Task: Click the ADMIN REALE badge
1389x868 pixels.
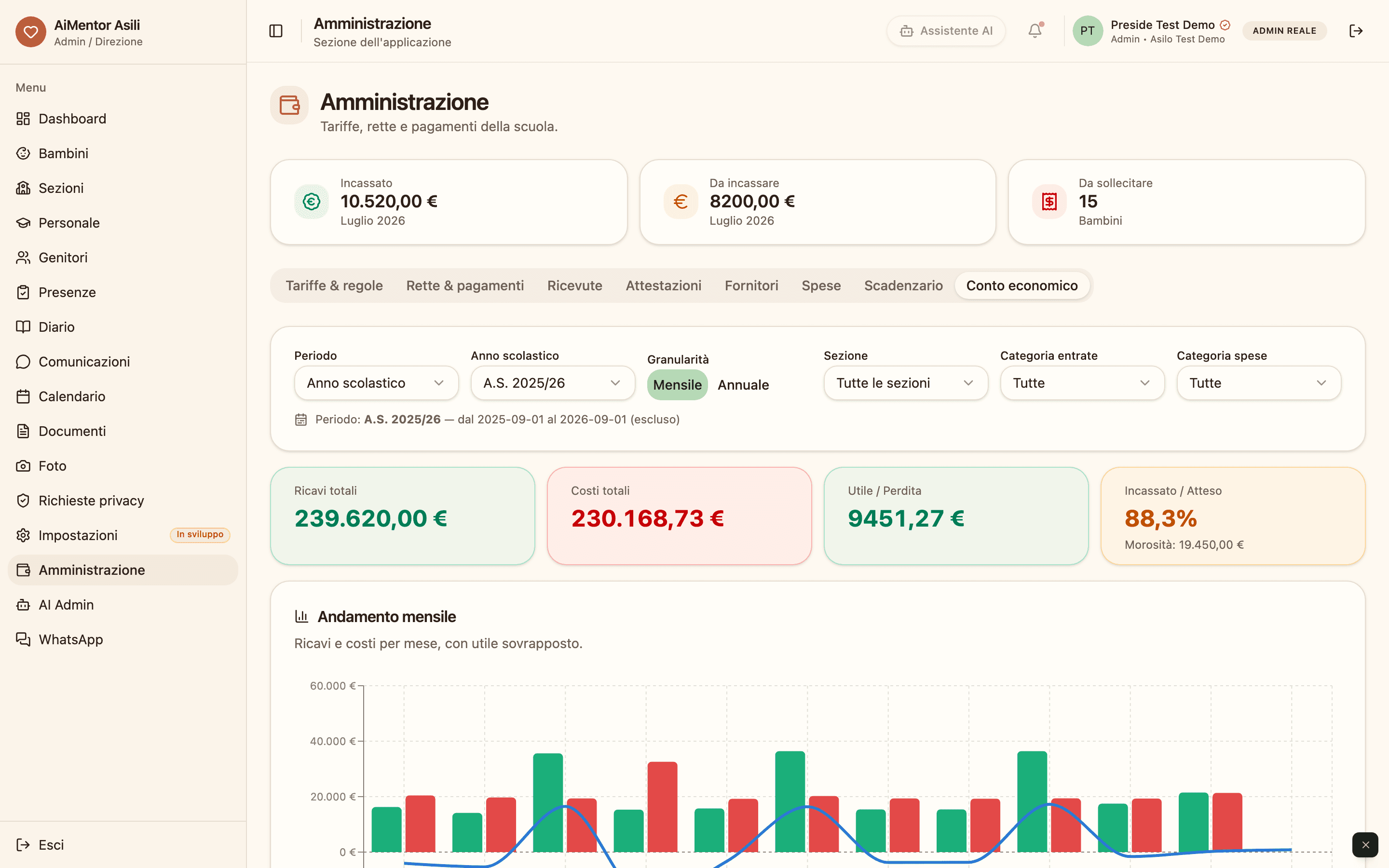Action: coord(1284,31)
